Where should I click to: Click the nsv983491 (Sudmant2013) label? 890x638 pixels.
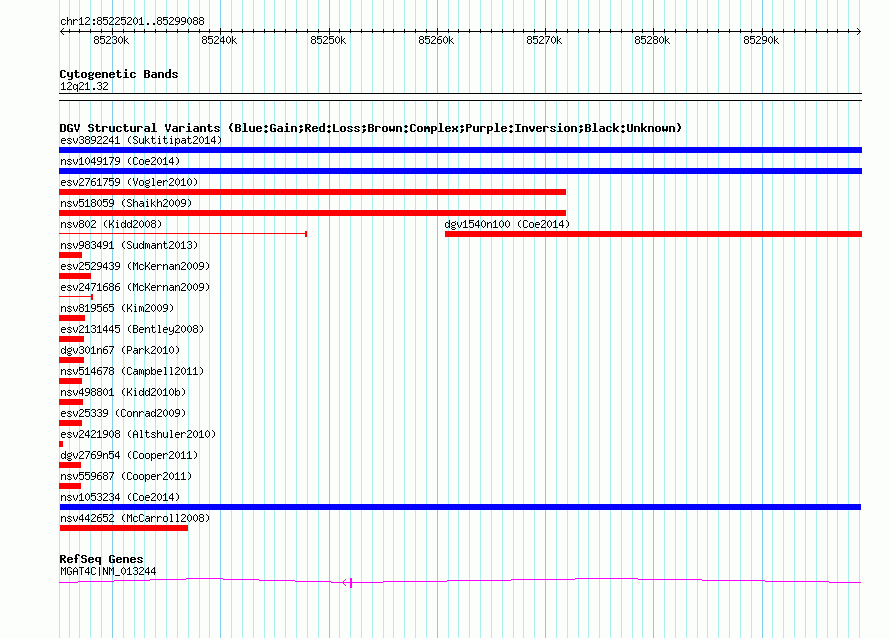pyautogui.click(x=129, y=245)
